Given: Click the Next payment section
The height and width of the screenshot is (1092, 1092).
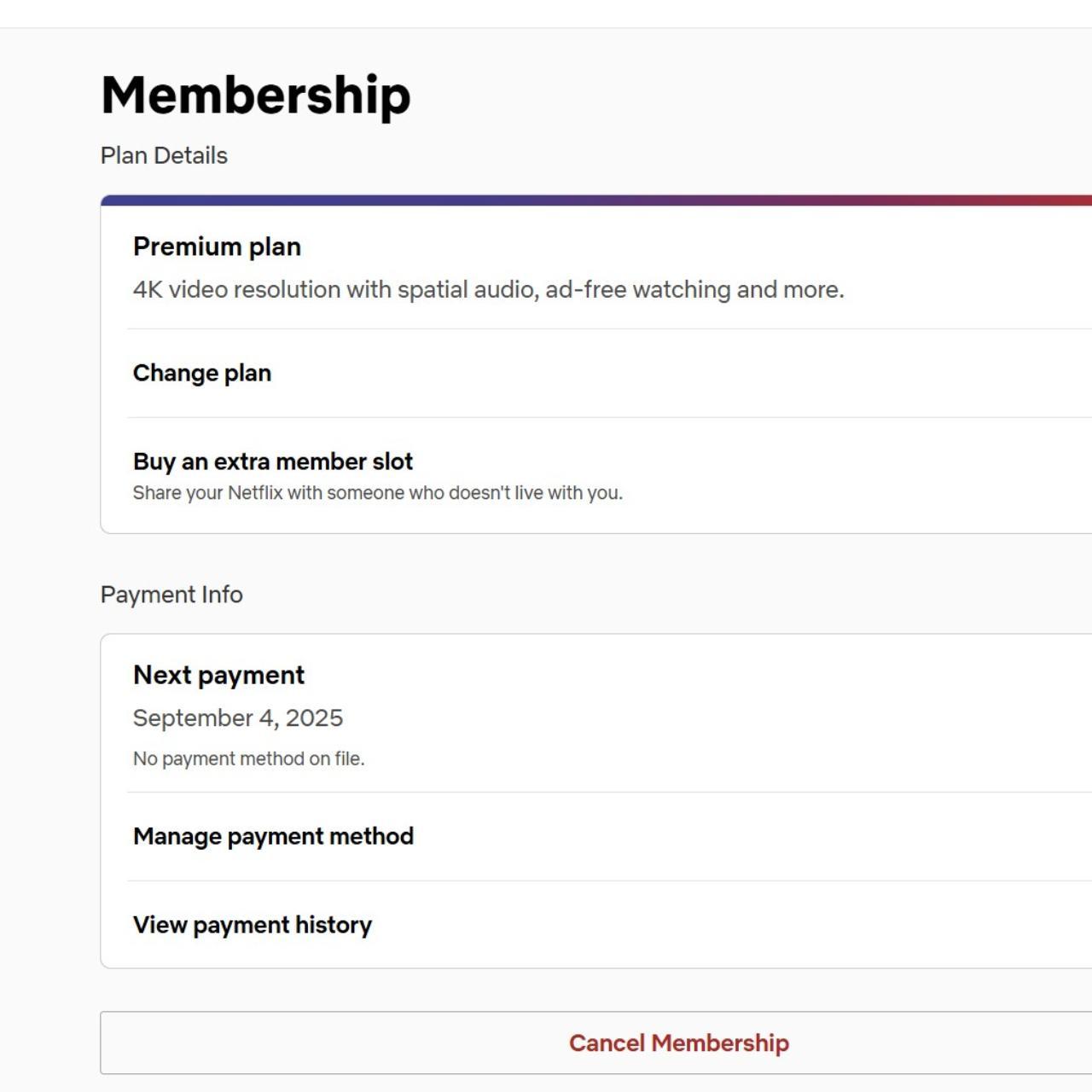Looking at the screenshot, I should (x=218, y=674).
